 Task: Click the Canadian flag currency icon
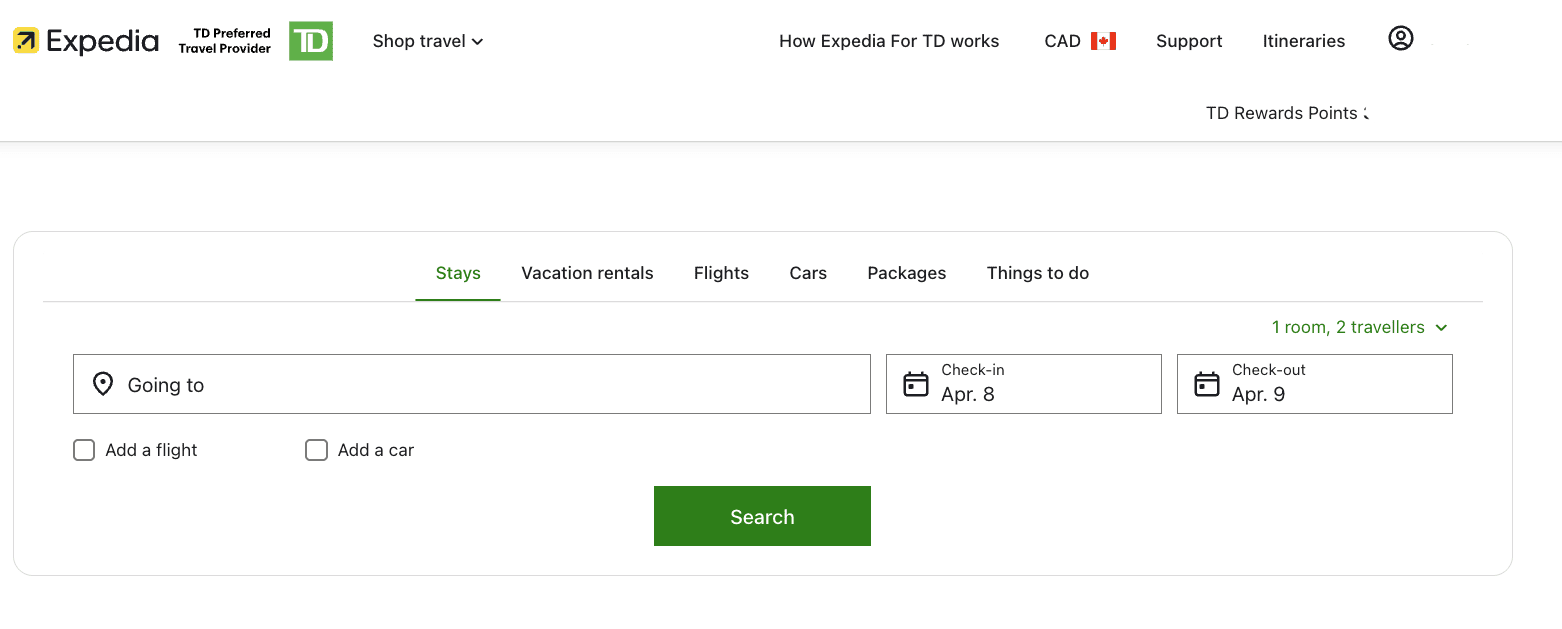click(x=1103, y=41)
